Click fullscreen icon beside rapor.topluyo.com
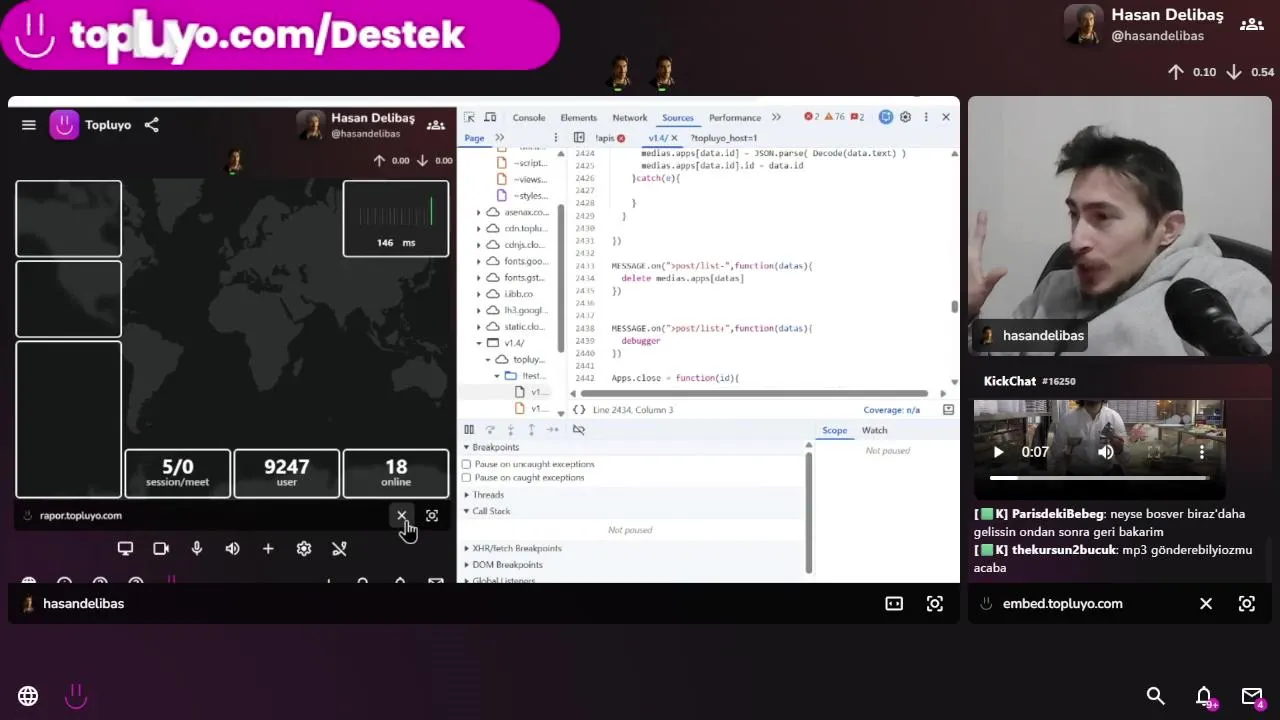 pos(432,516)
